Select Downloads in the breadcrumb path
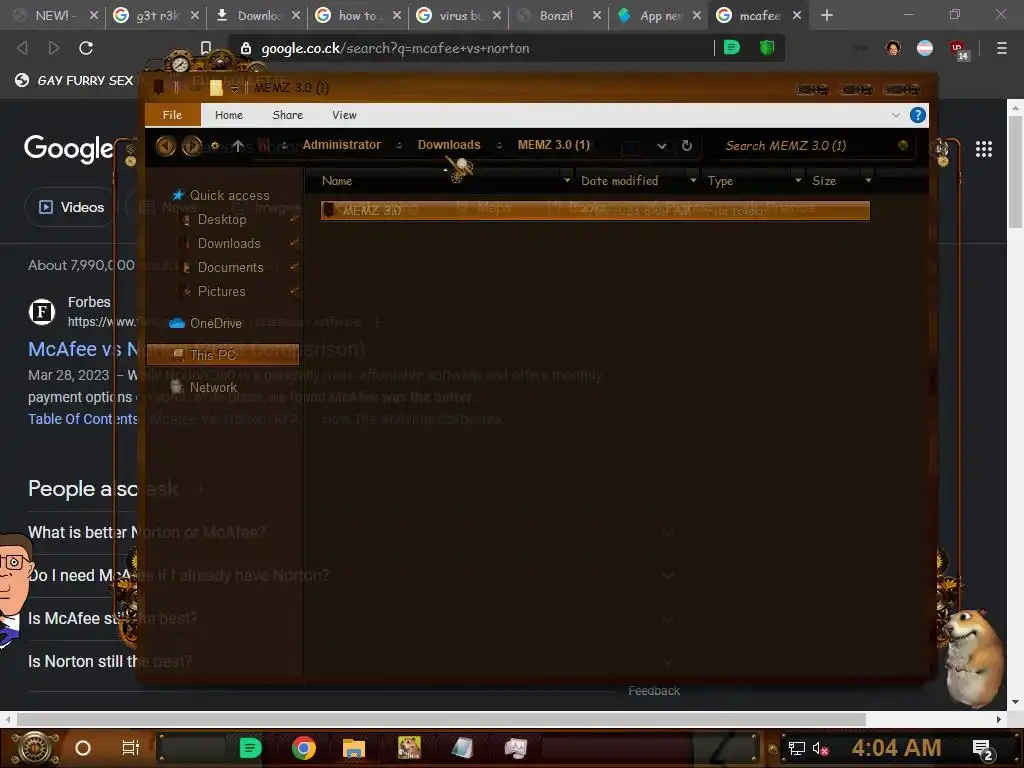Viewport: 1024px width, 768px height. (x=449, y=145)
